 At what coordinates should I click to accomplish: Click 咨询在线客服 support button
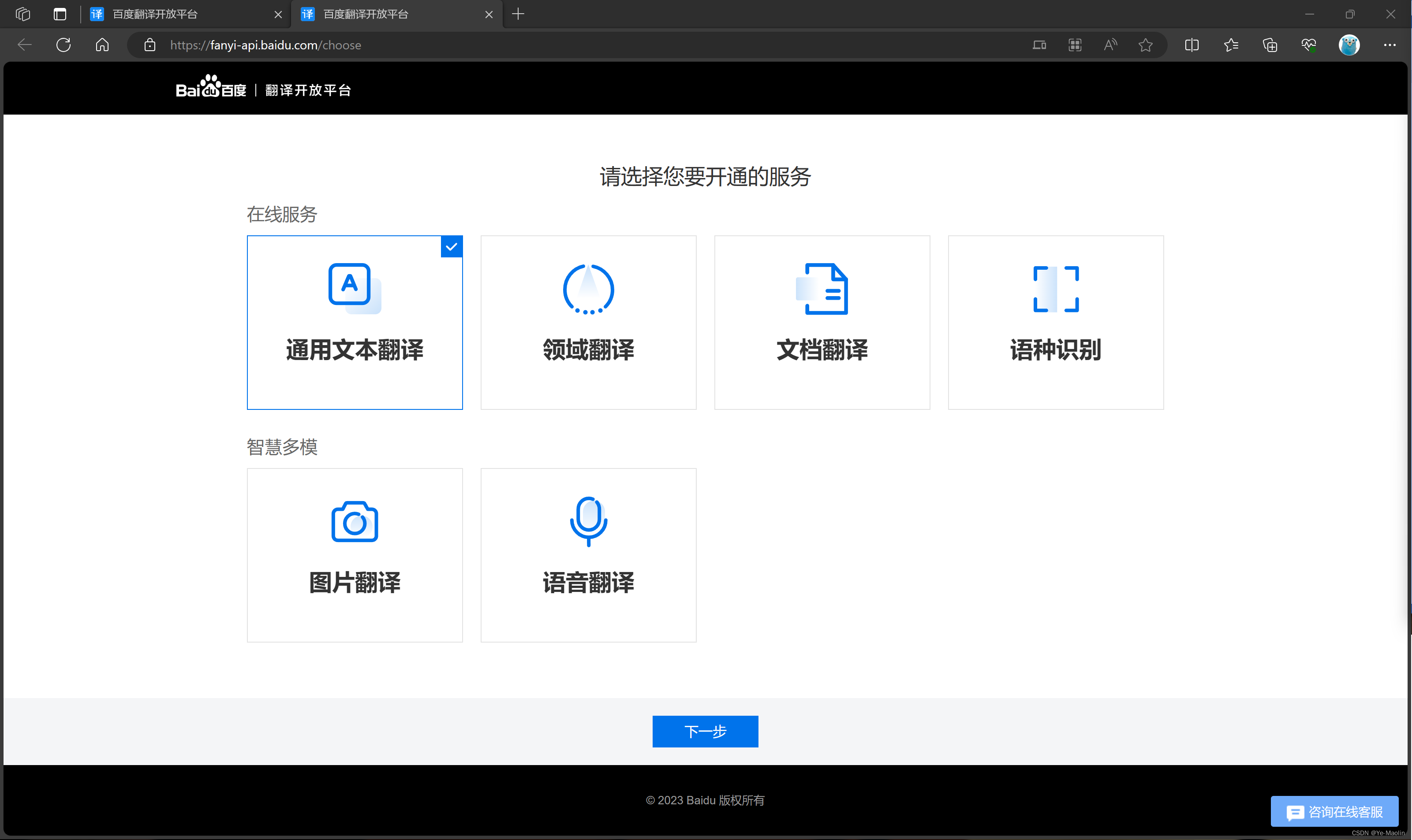(x=1334, y=812)
